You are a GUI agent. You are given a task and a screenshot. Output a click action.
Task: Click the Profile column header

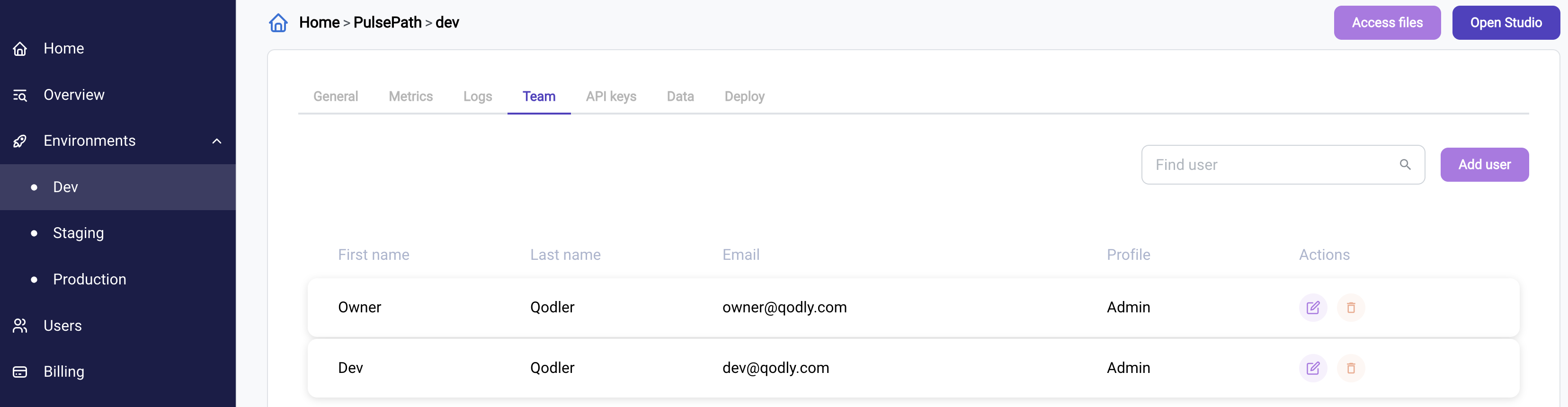[1128, 255]
